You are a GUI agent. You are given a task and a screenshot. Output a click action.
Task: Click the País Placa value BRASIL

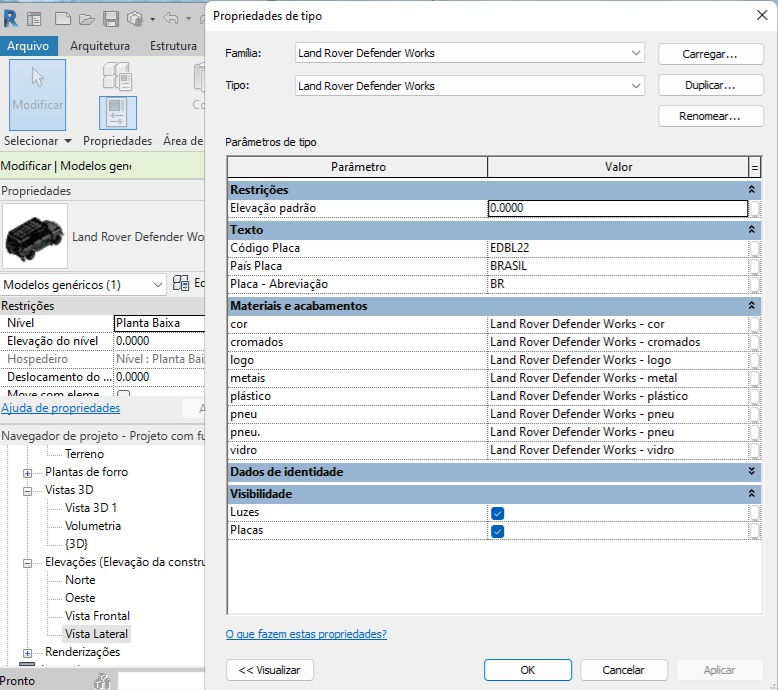[618, 266]
